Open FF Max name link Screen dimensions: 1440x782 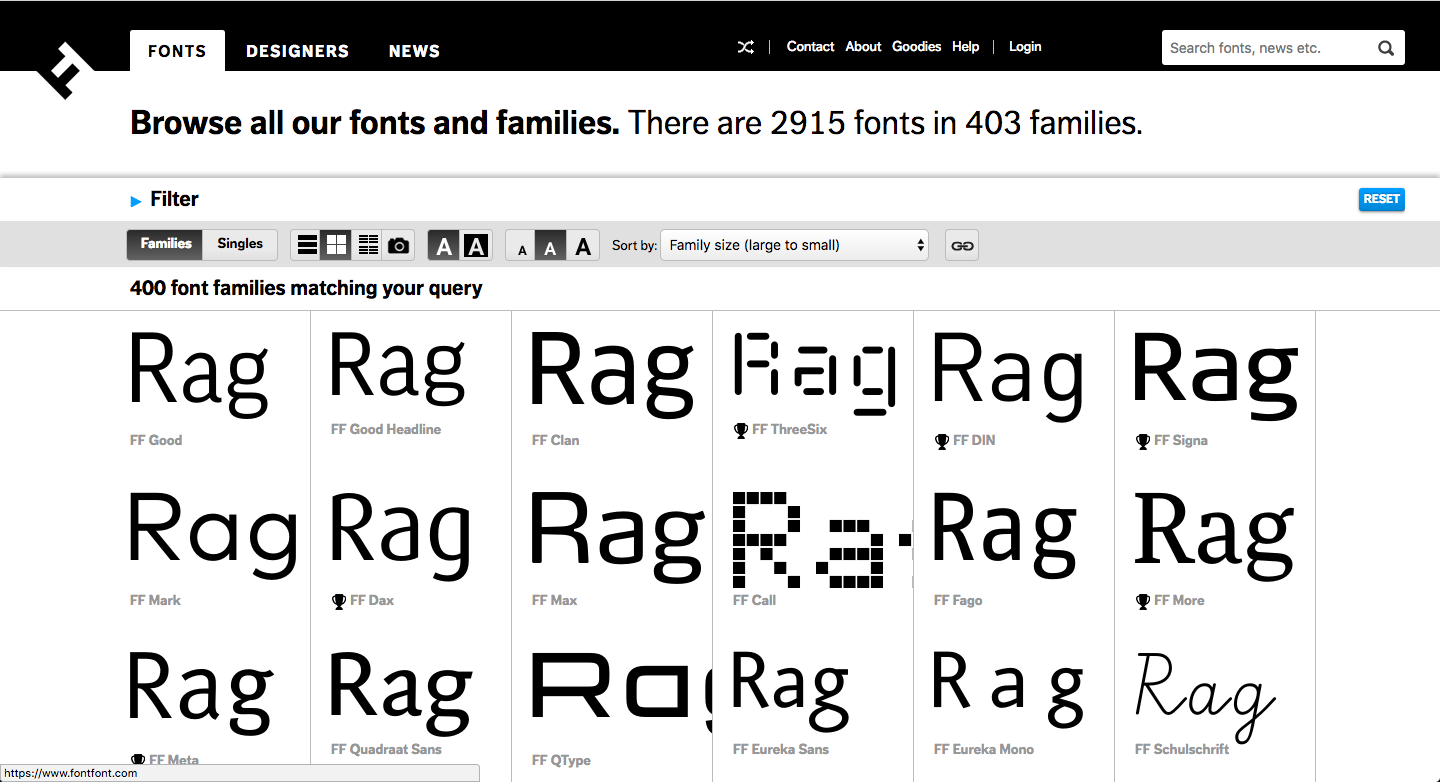pos(555,601)
